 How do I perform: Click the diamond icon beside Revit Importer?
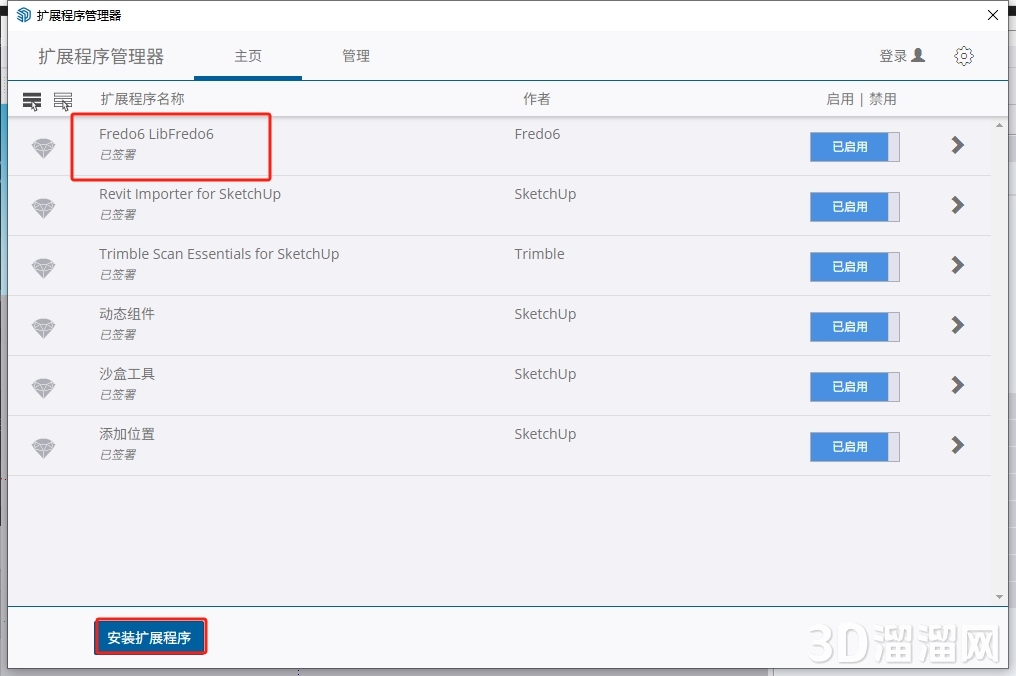[x=43, y=208]
